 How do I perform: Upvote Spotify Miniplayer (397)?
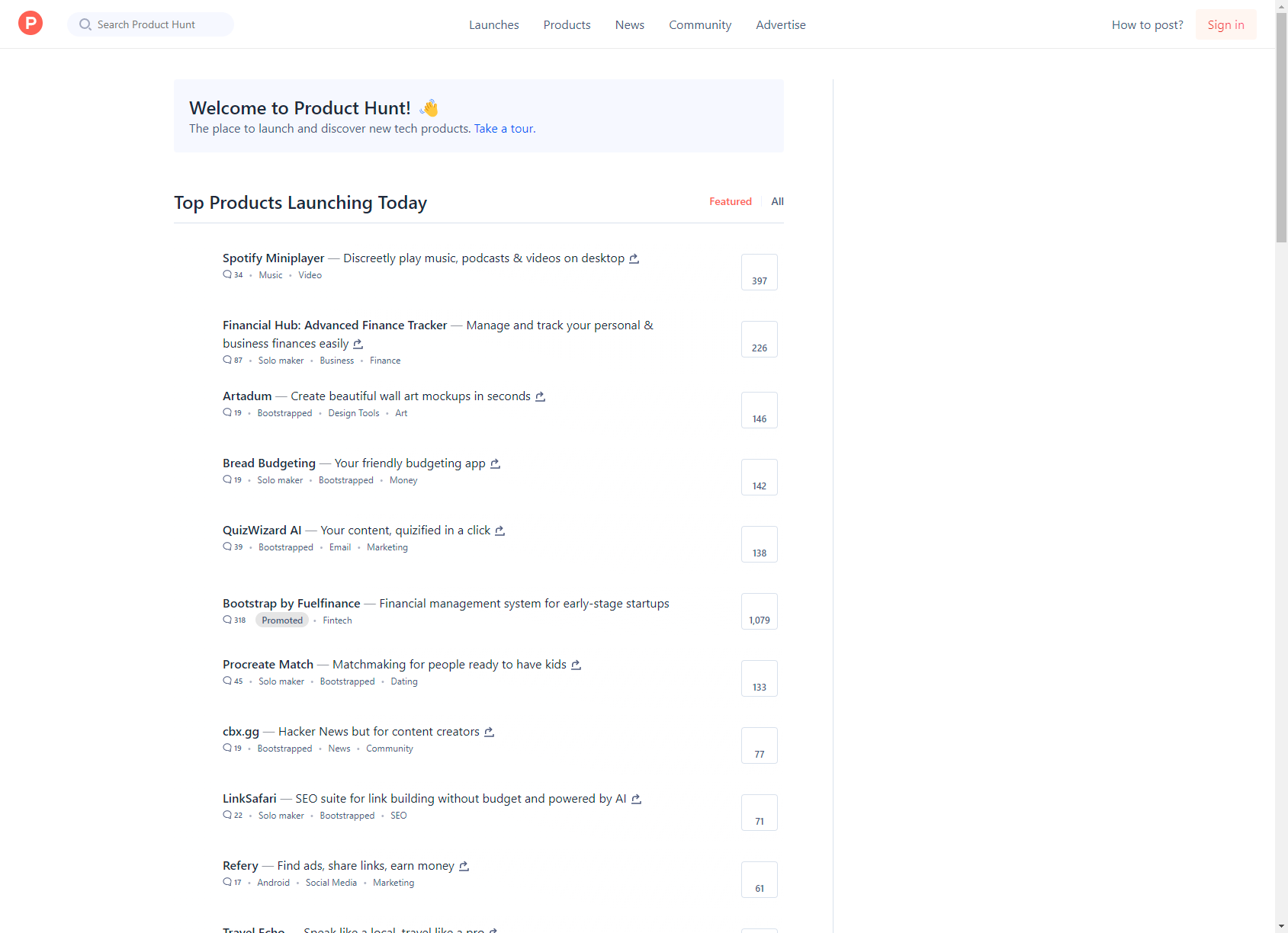tap(760, 272)
